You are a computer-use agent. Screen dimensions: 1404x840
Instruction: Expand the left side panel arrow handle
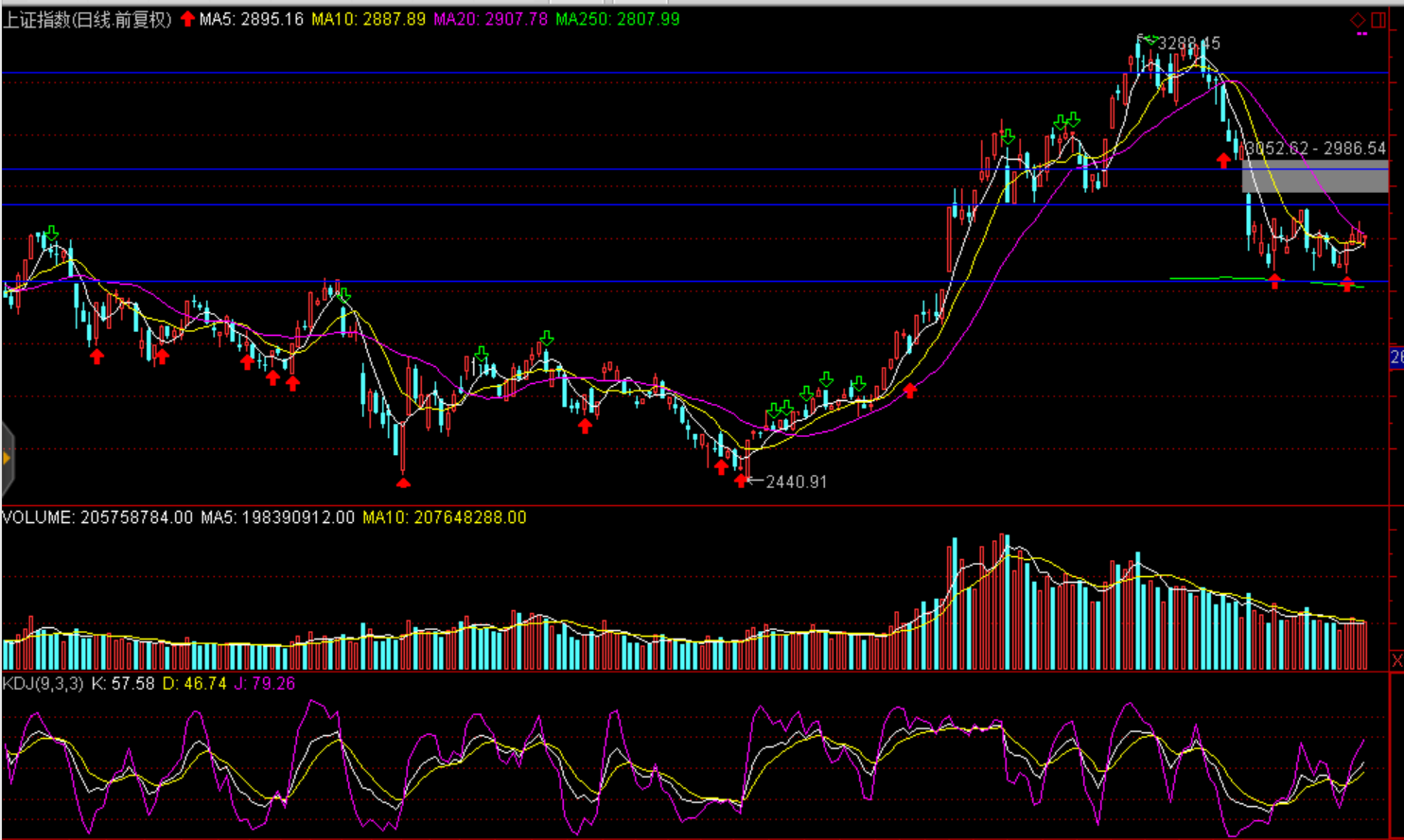7,458
